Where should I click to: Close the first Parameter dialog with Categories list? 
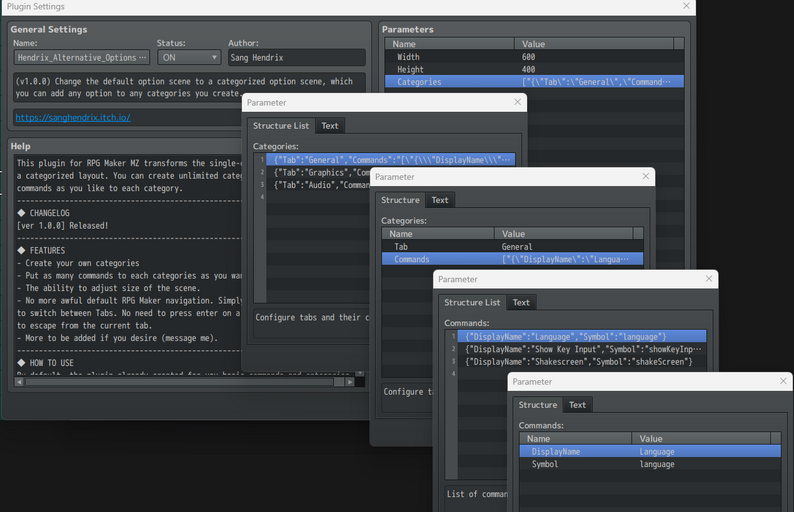pos(517,102)
